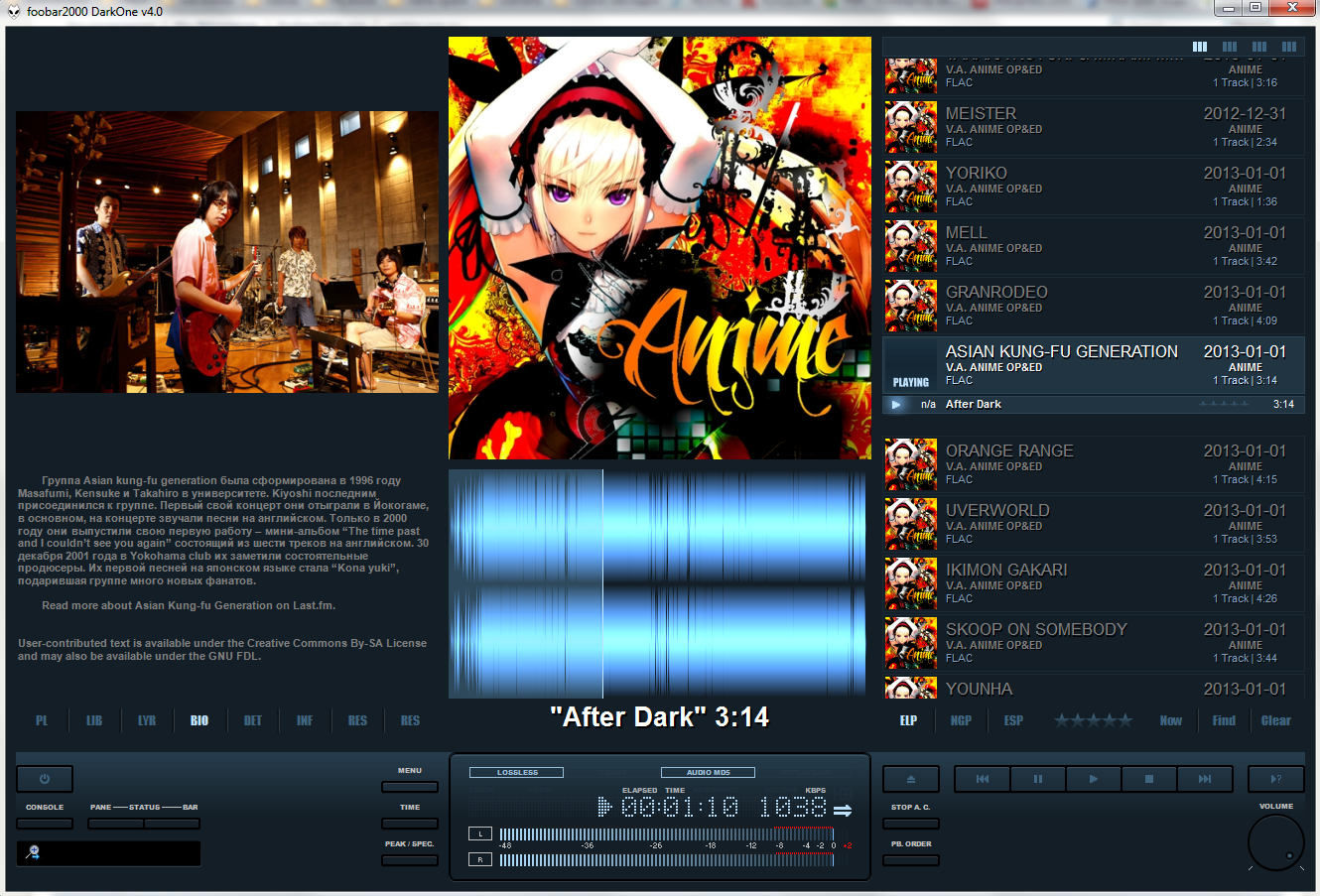Set rating using the first star
The image size is (1320, 896).
click(1062, 720)
